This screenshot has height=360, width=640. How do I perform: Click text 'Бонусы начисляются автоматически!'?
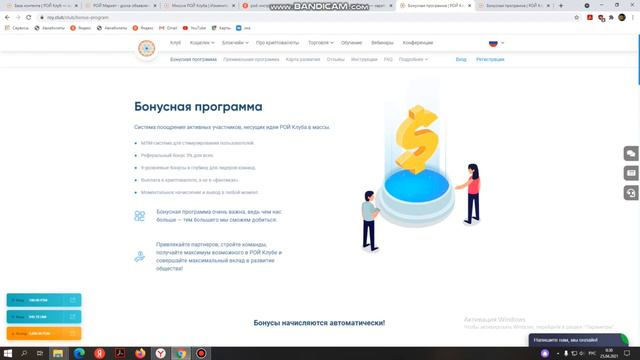point(319,323)
